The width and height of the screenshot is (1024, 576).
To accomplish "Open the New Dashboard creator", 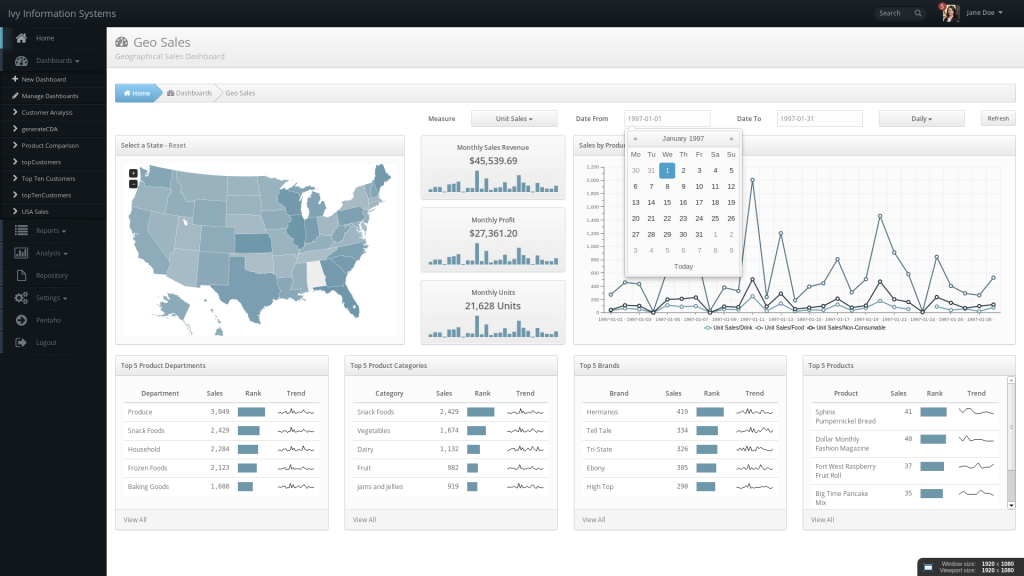I will point(43,79).
